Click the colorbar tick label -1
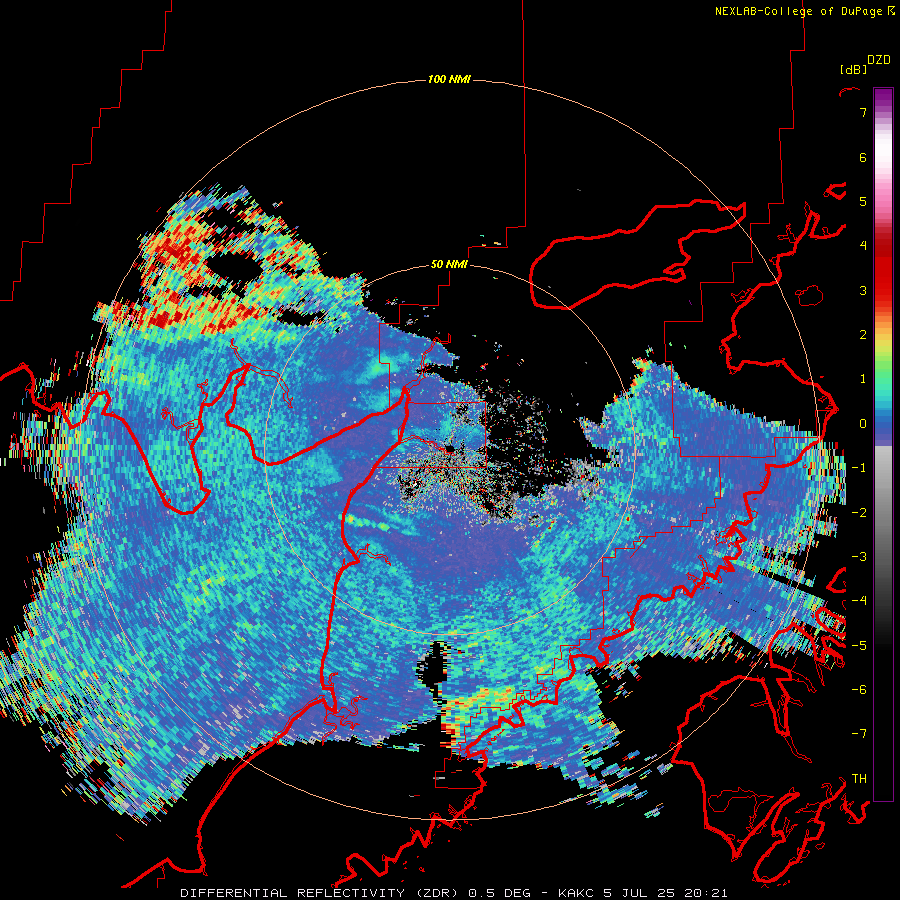The image size is (900, 900). pyautogui.click(x=859, y=468)
